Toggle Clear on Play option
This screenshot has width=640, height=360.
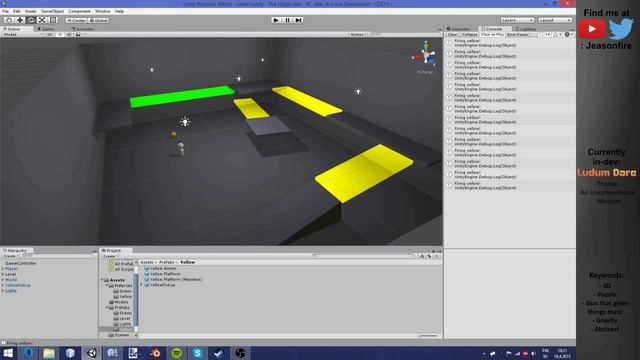tap(492, 35)
